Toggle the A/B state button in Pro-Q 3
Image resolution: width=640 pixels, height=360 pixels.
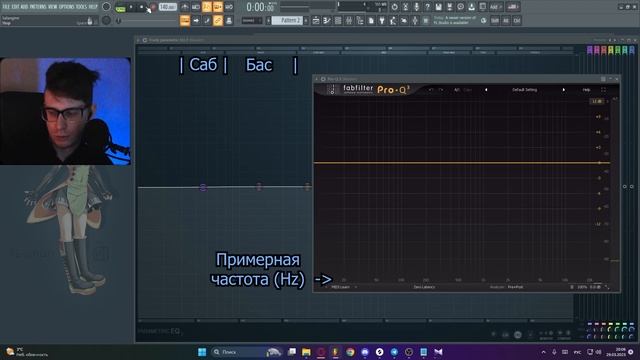point(457,90)
